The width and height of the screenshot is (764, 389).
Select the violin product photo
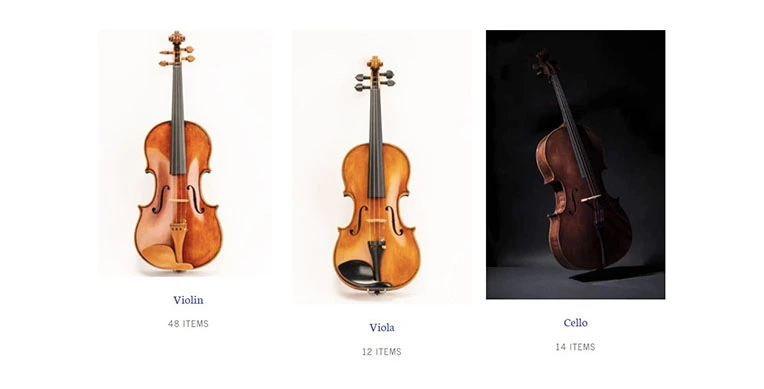pos(186,154)
